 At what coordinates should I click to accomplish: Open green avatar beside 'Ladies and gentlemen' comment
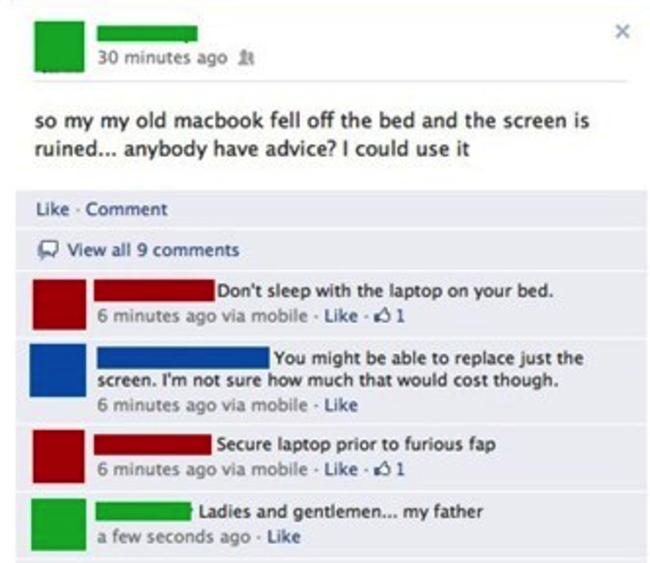(59, 524)
